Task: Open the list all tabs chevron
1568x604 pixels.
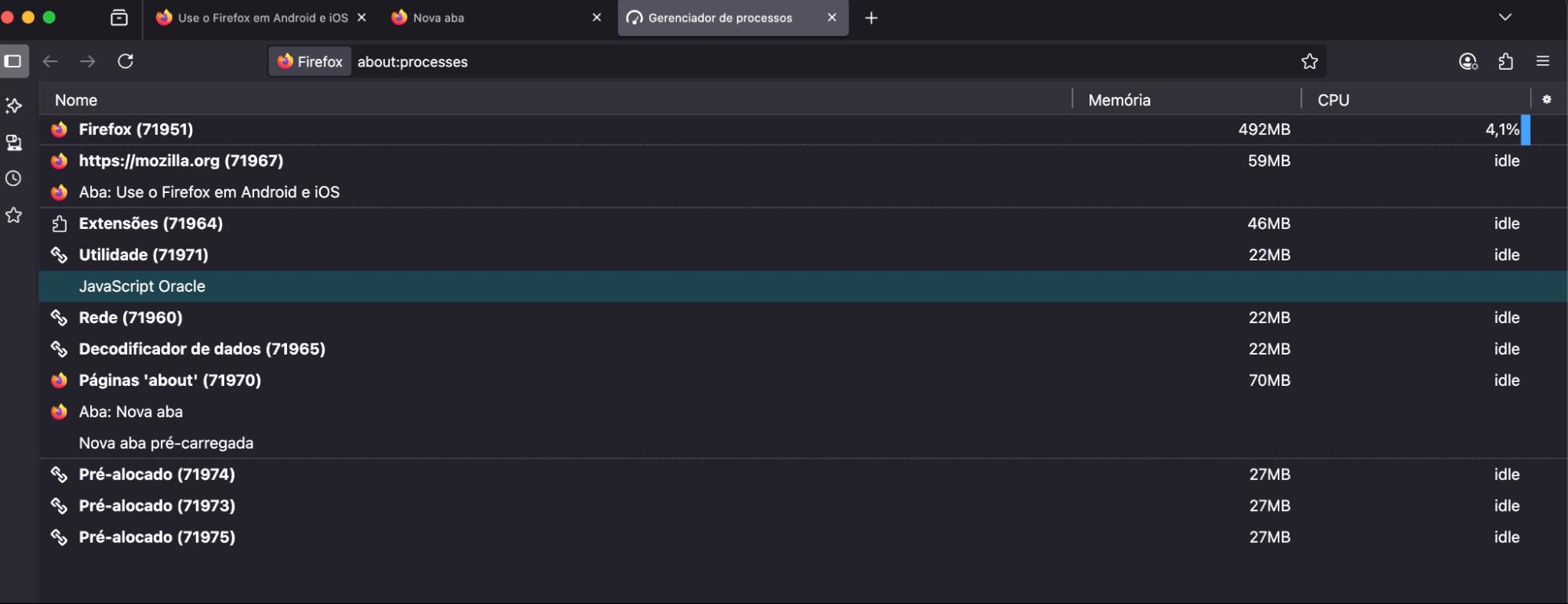Action: pyautogui.click(x=1504, y=17)
